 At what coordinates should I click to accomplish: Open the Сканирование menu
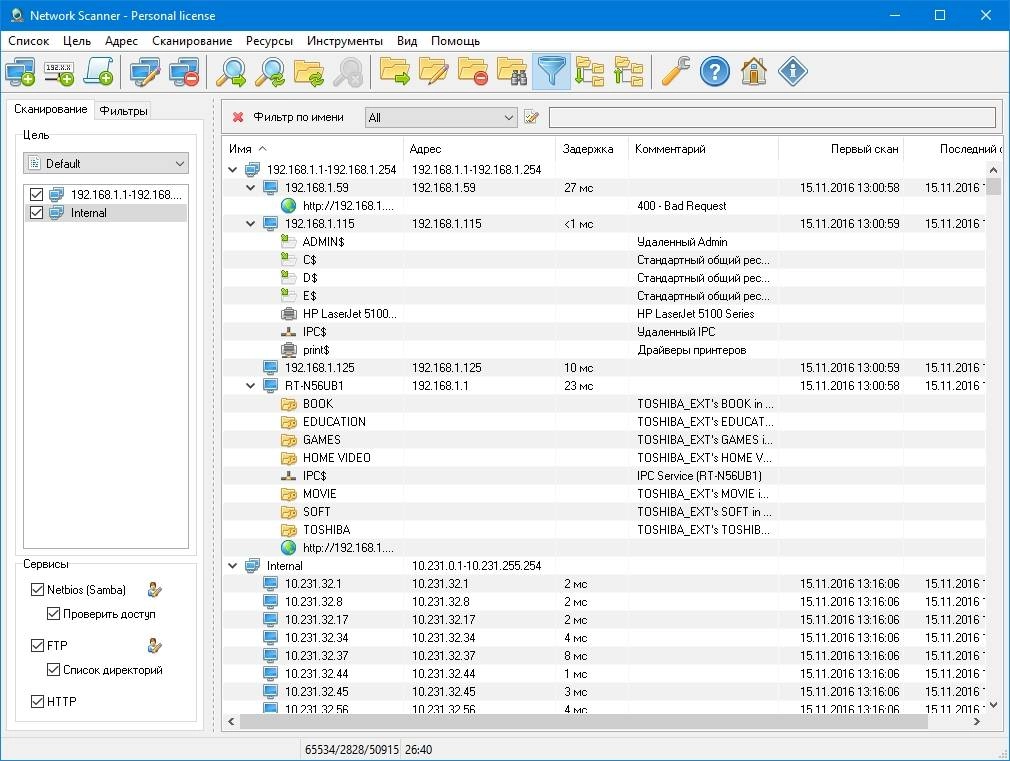point(192,41)
